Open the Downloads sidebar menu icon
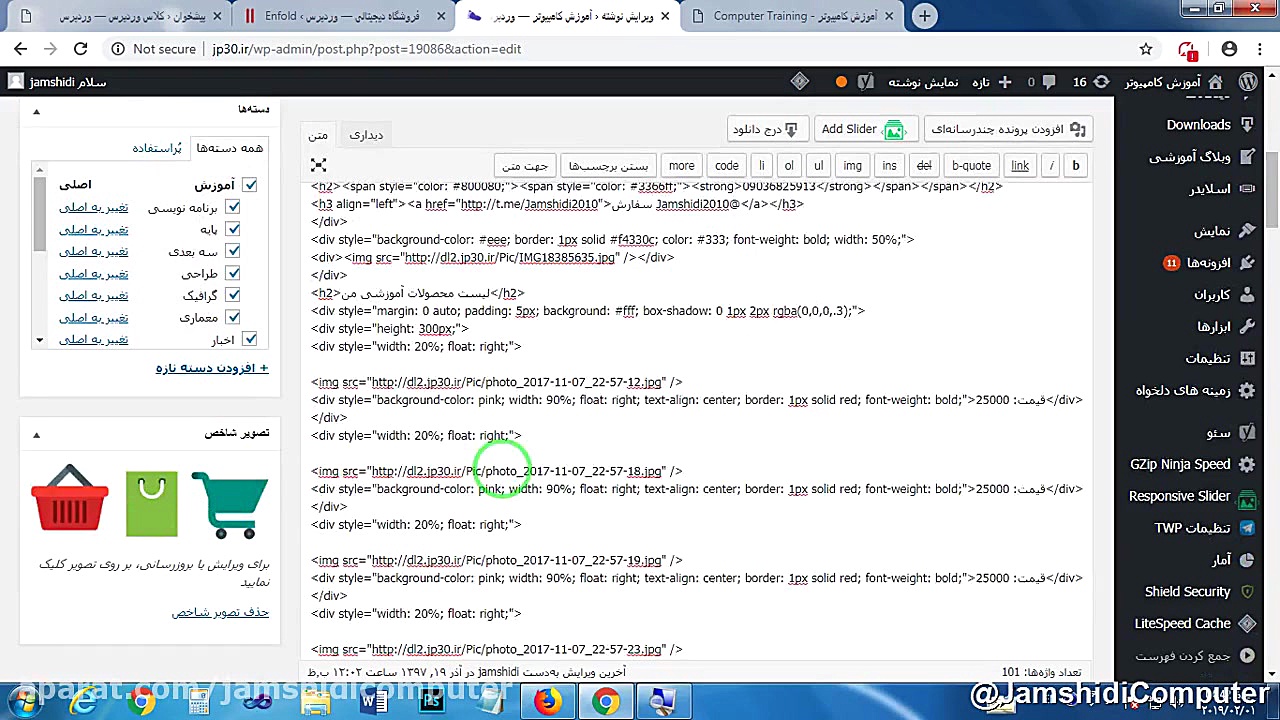The height and width of the screenshot is (720, 1280). (x=1246, y=125)
